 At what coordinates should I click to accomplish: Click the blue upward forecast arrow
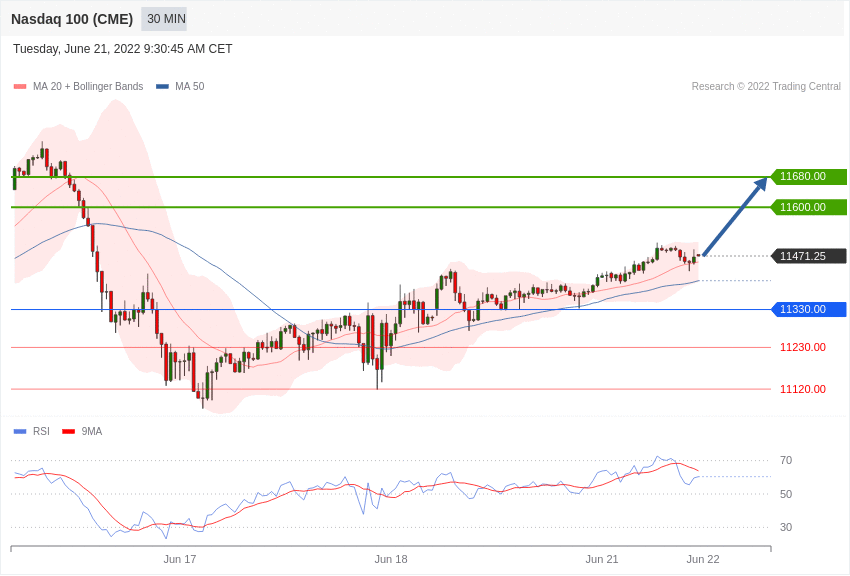[x=736, y=216]
